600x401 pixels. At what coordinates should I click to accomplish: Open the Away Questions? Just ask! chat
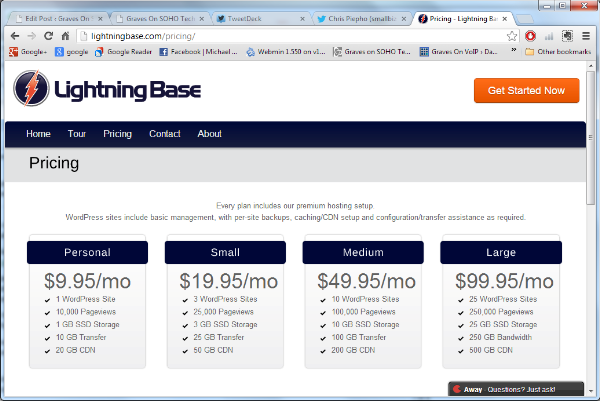(x=516, y=389)
